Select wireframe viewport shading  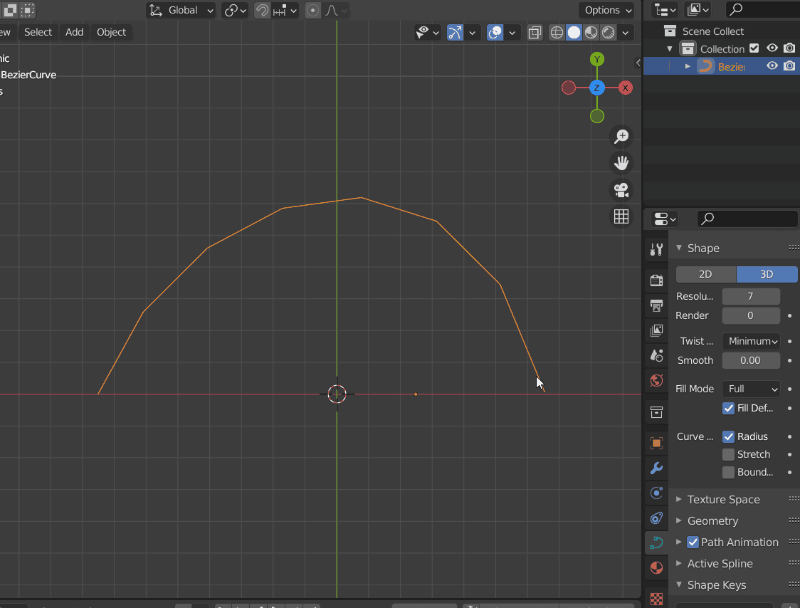coord(557,33)
